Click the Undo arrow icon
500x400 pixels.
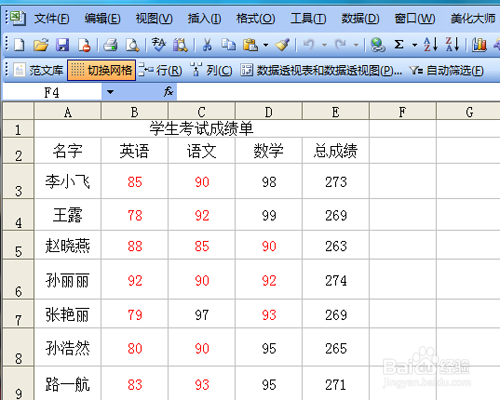point(309,44)
